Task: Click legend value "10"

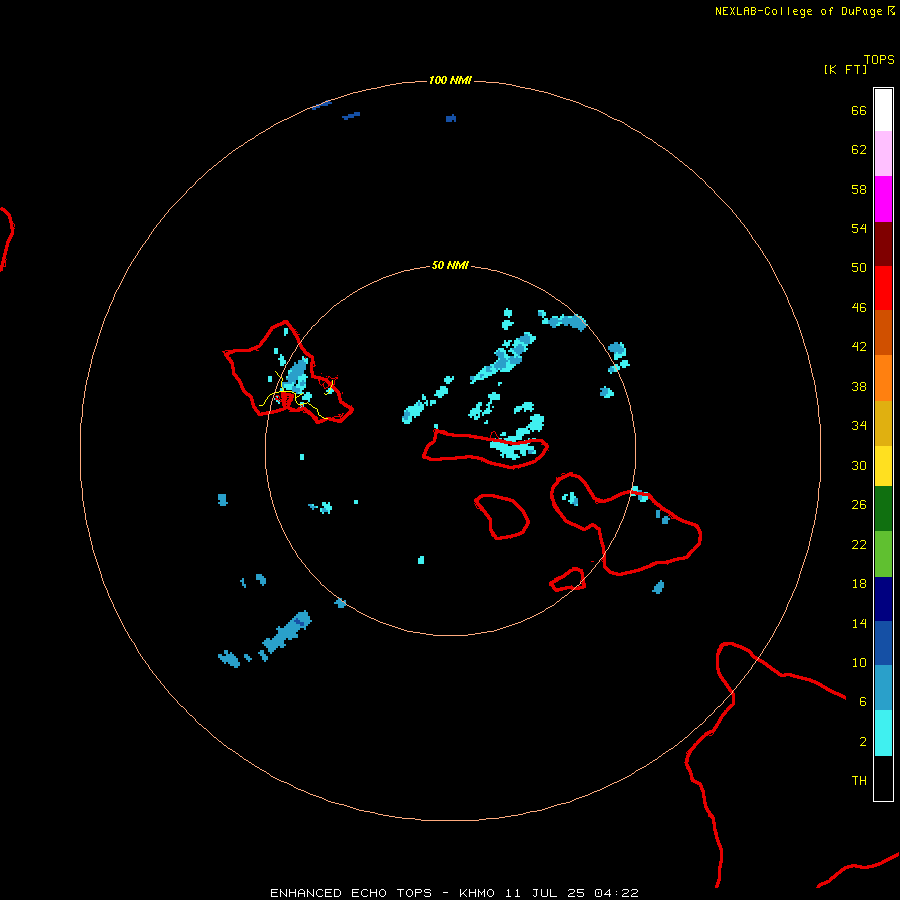Action: pyautogui.click(x=859, y=662)
